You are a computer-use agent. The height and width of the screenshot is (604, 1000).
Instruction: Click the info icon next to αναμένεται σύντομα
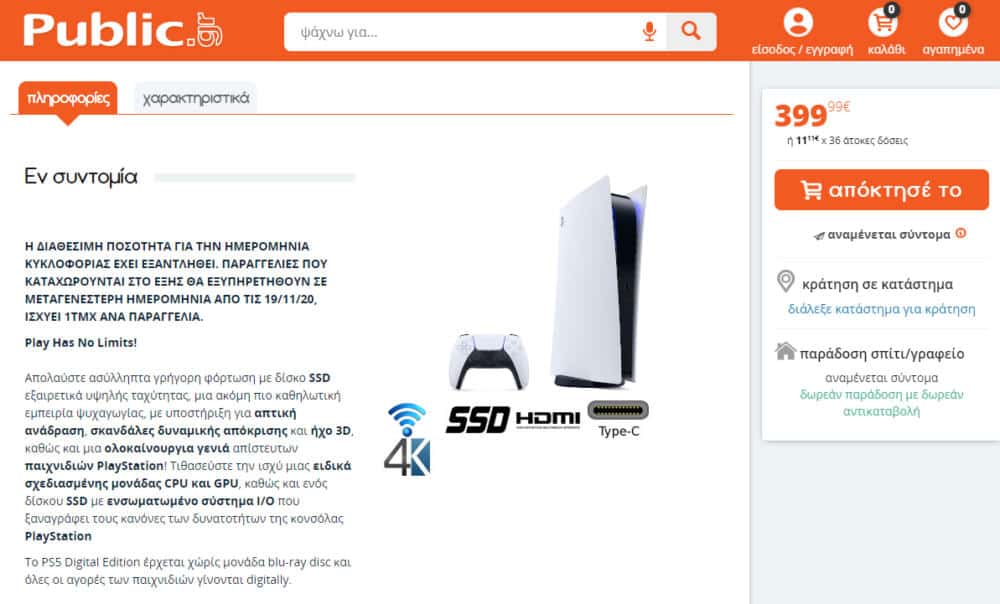(x=961, y=233)
